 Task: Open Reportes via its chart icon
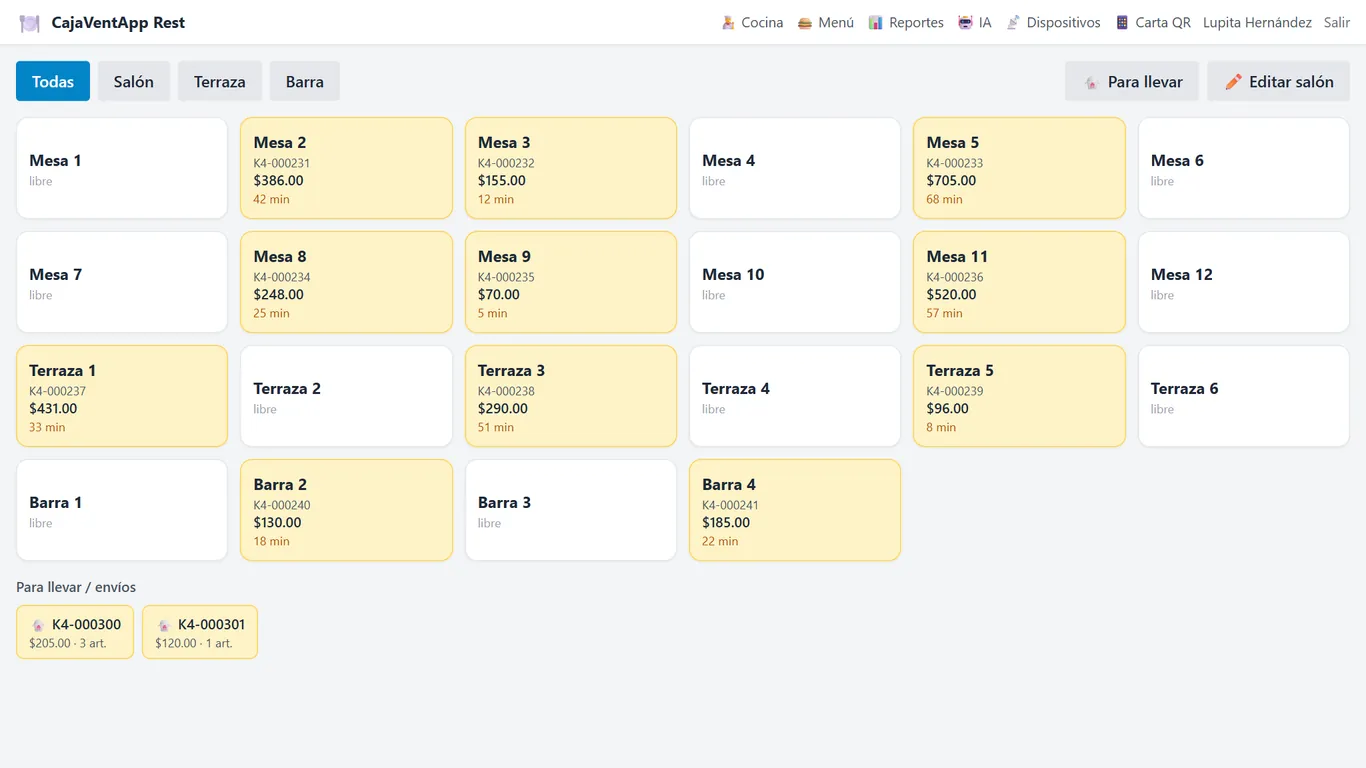875,22
